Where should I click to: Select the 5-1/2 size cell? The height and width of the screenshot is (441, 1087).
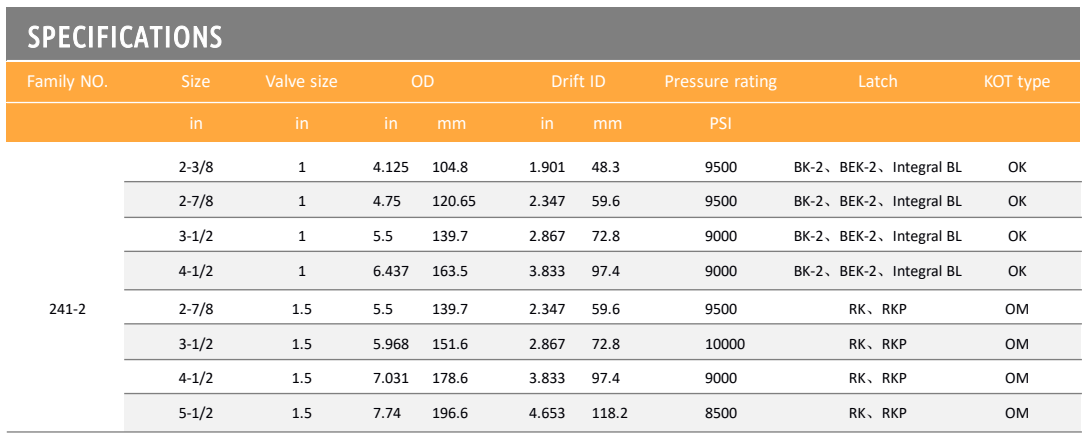click(x=195, y=413)
